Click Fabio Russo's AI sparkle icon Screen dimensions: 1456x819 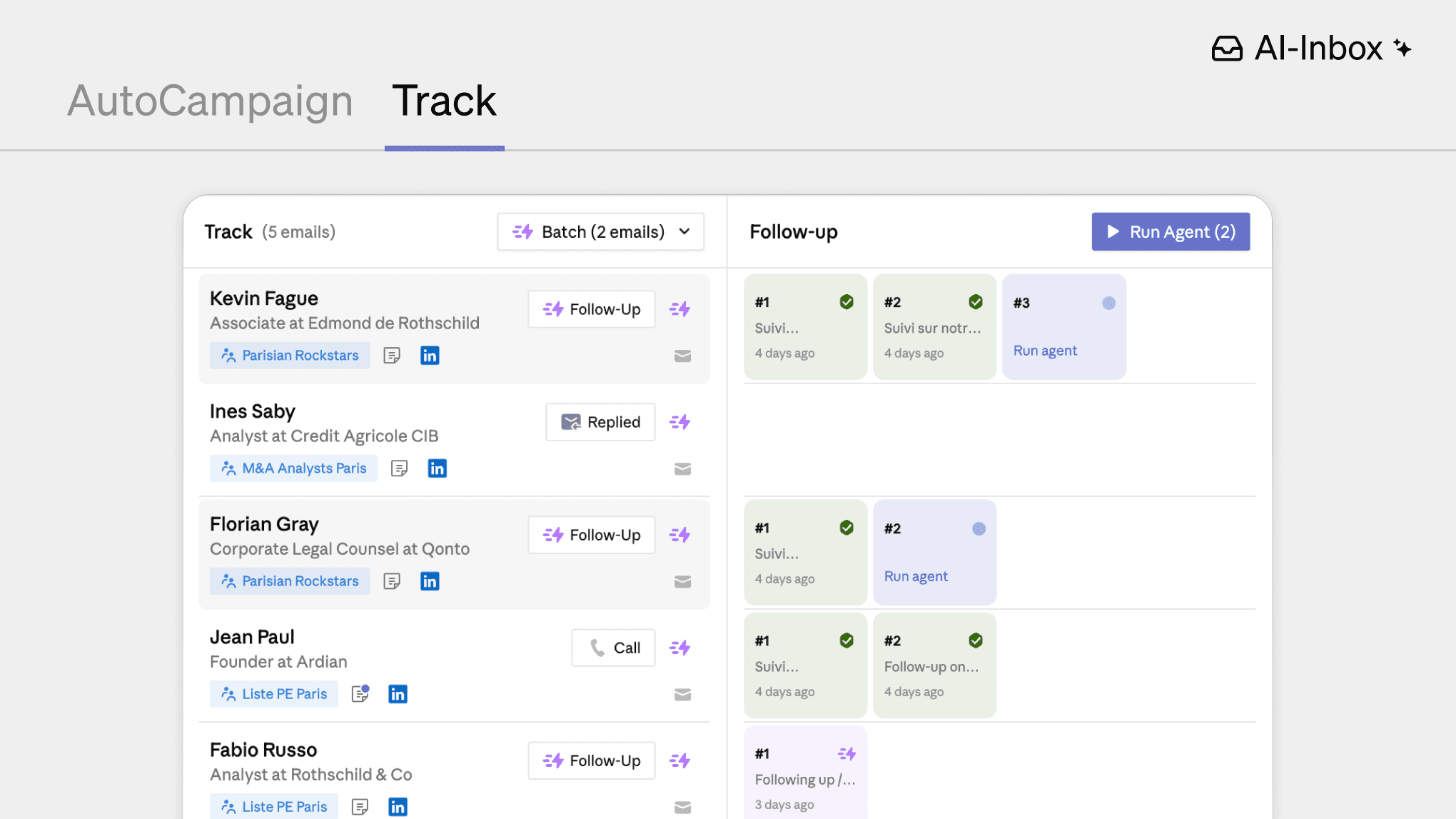coord(679,760)
